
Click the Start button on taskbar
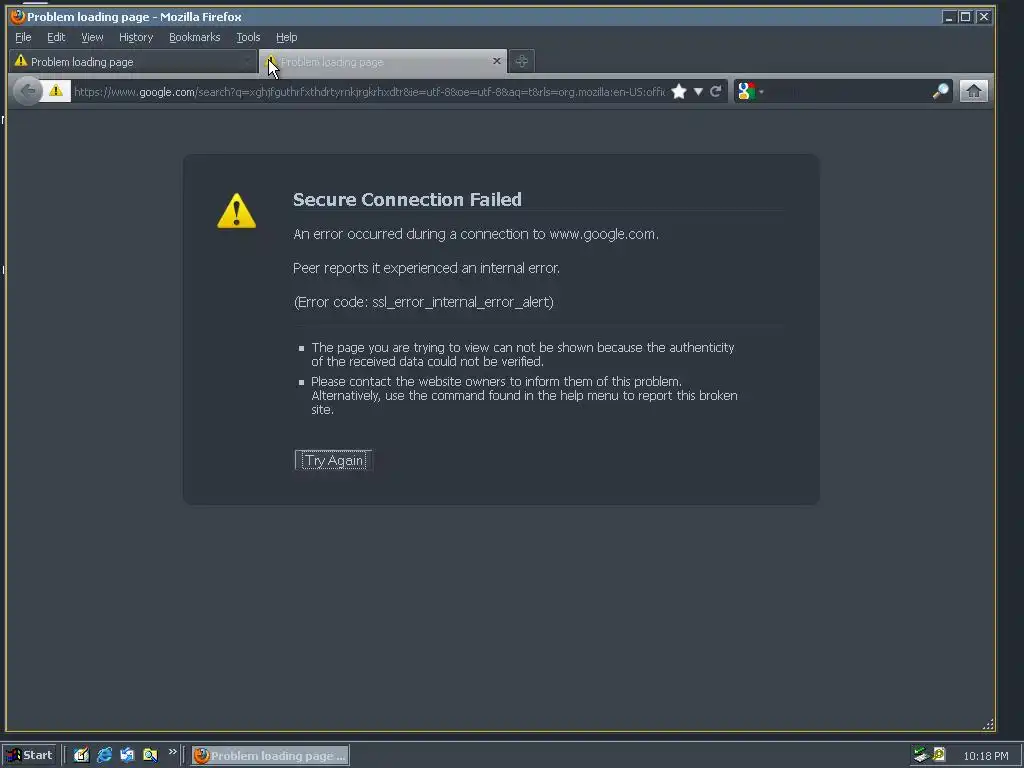[29, 756]
